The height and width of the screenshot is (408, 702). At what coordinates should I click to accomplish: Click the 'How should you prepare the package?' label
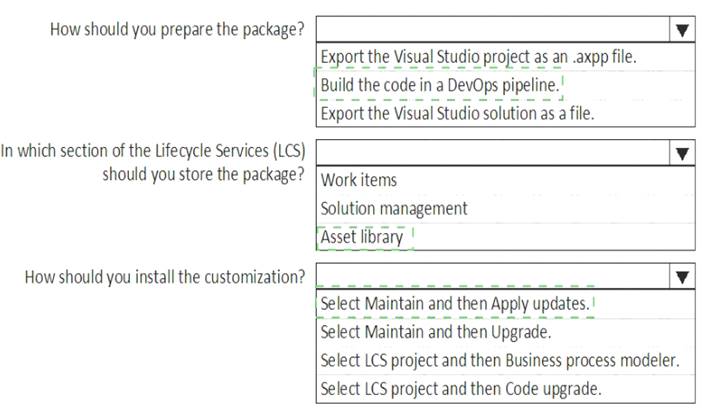(177, 30)
